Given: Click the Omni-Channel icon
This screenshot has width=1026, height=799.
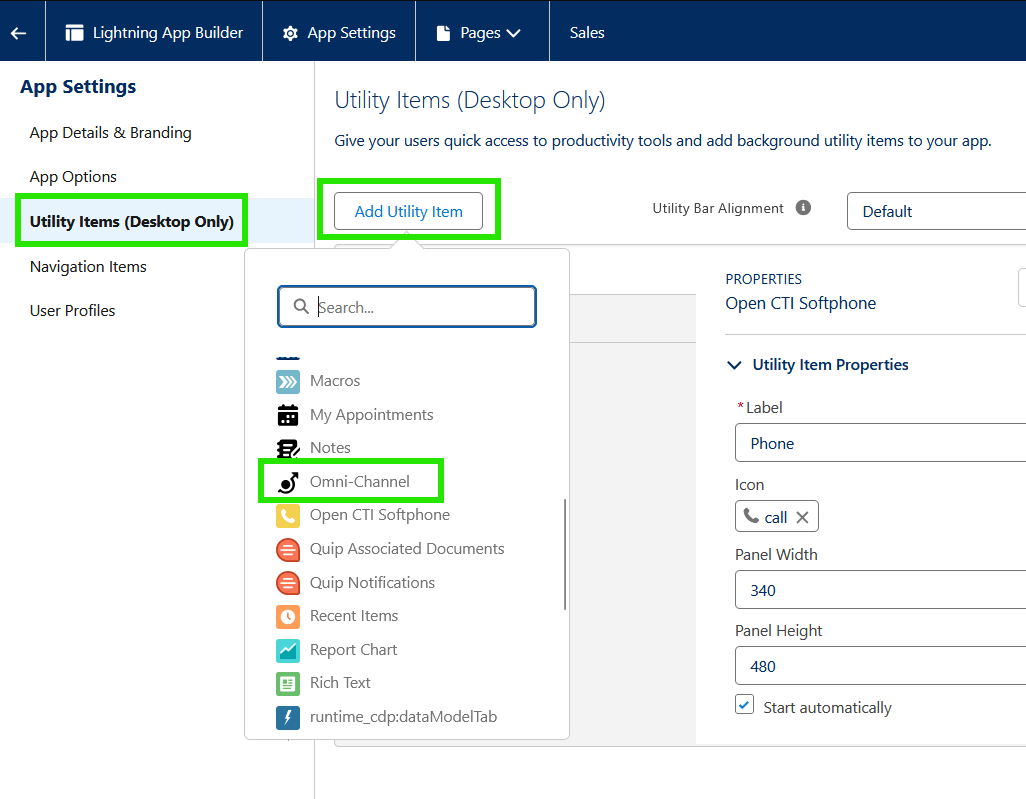Looking at the screenshot, I should tap(288, 482).
